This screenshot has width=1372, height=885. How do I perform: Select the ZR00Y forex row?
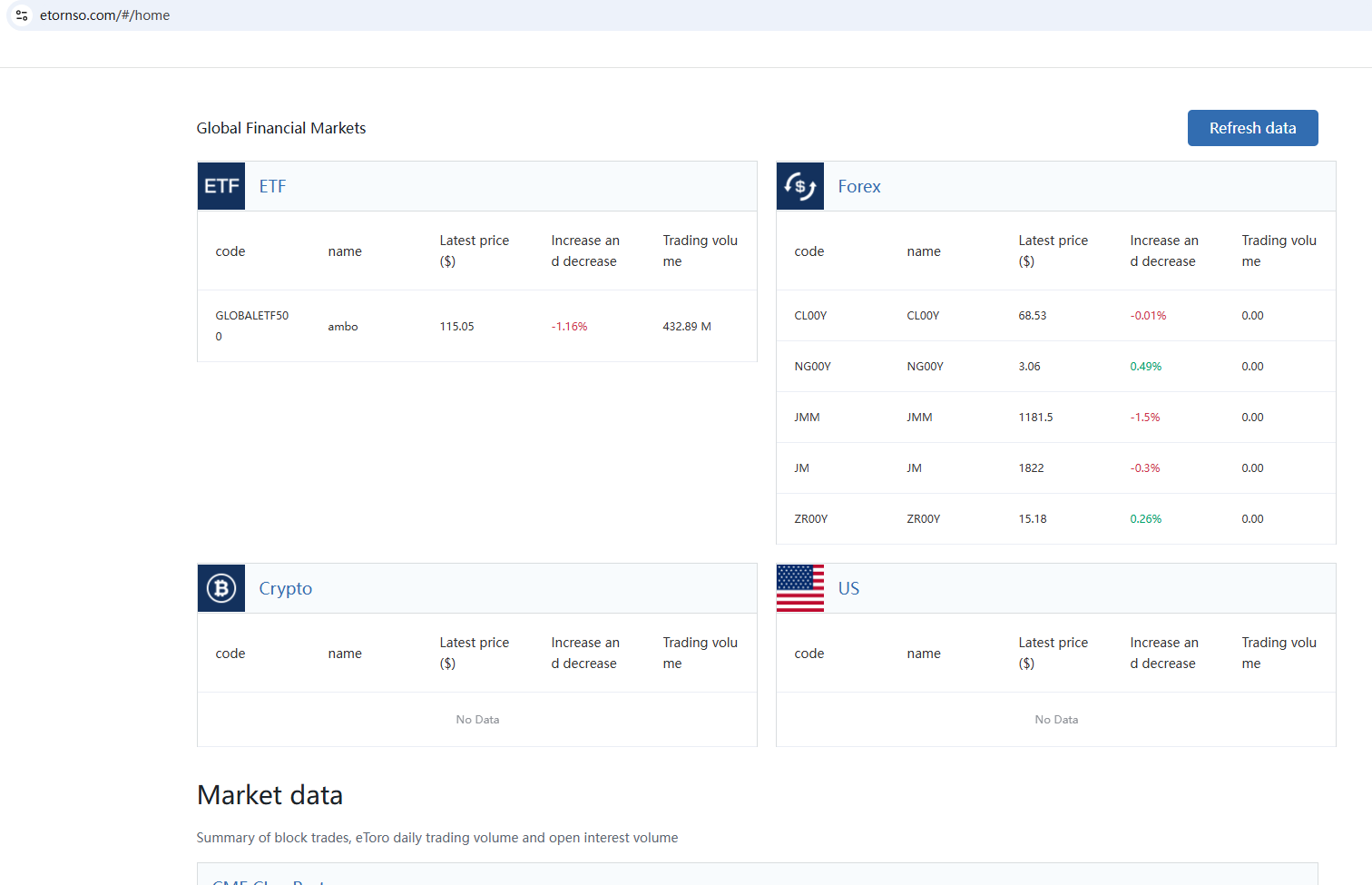pos(810,519)
